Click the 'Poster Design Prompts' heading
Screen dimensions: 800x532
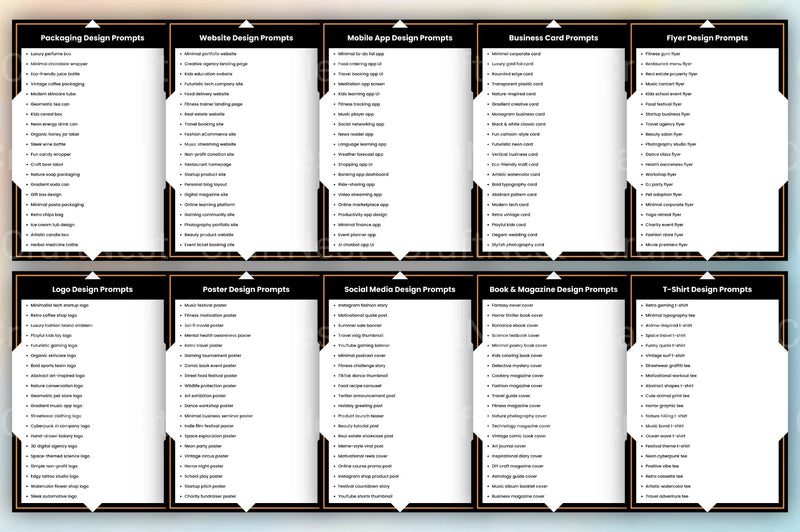[246, 289]
